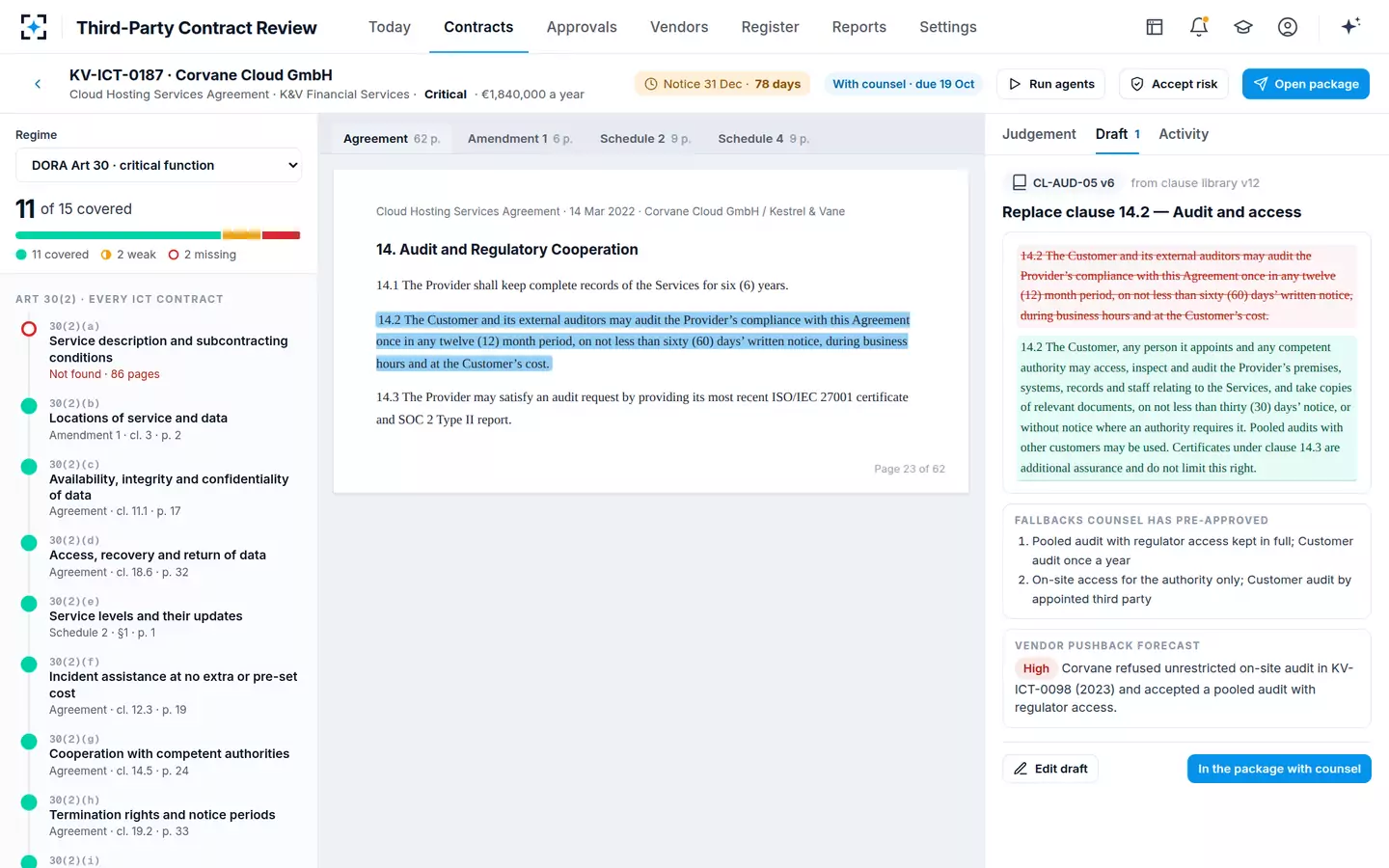Click the Run agents button
The height and width of the screenshot is (868, 1389).
1051,84
